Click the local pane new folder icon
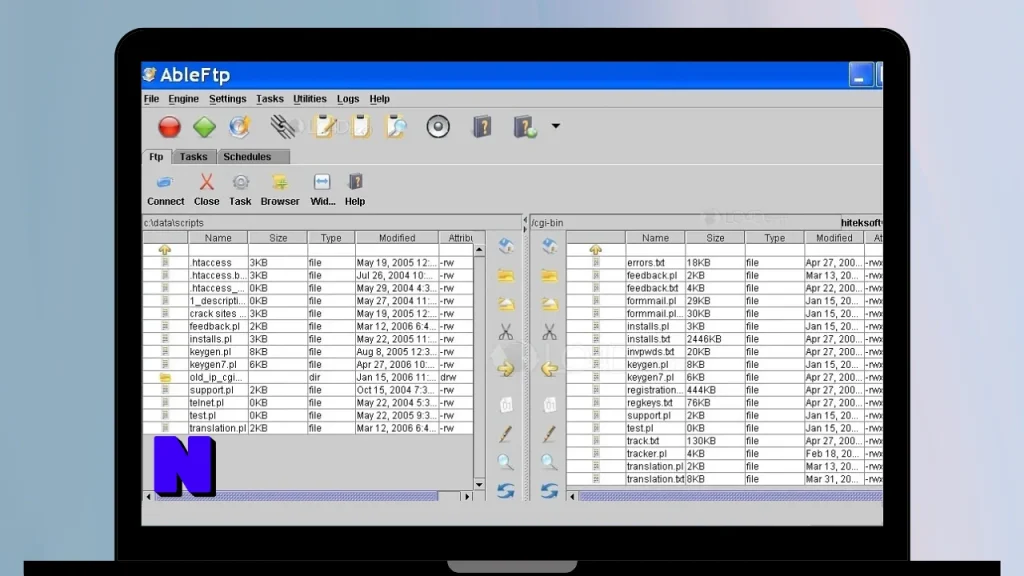This screenshot has width=1024, height=576. pos(505,276)
